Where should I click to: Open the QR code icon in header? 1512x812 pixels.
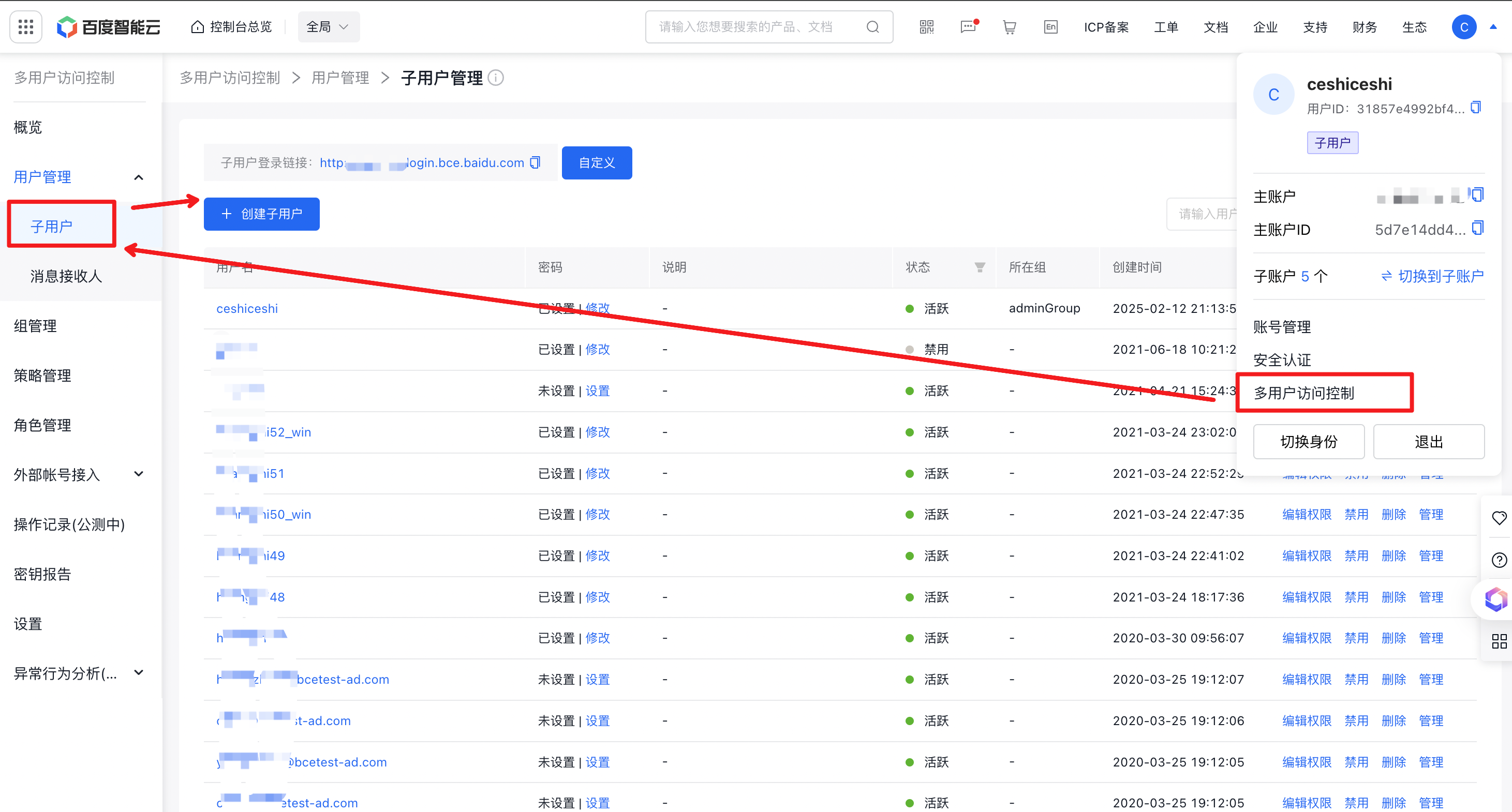coord(927,27)
